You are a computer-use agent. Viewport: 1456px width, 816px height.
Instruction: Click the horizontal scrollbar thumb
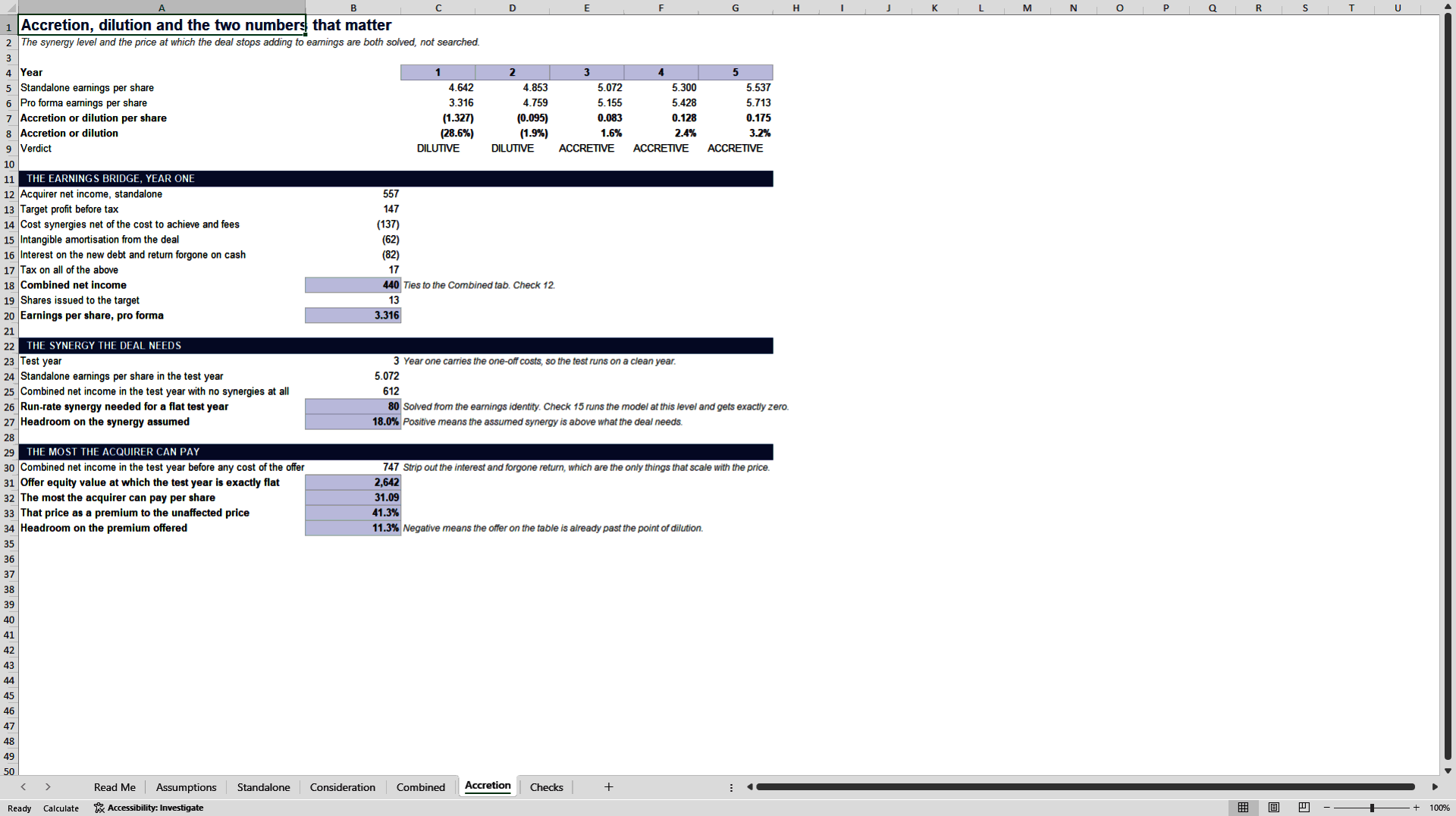click(1085, 787)
